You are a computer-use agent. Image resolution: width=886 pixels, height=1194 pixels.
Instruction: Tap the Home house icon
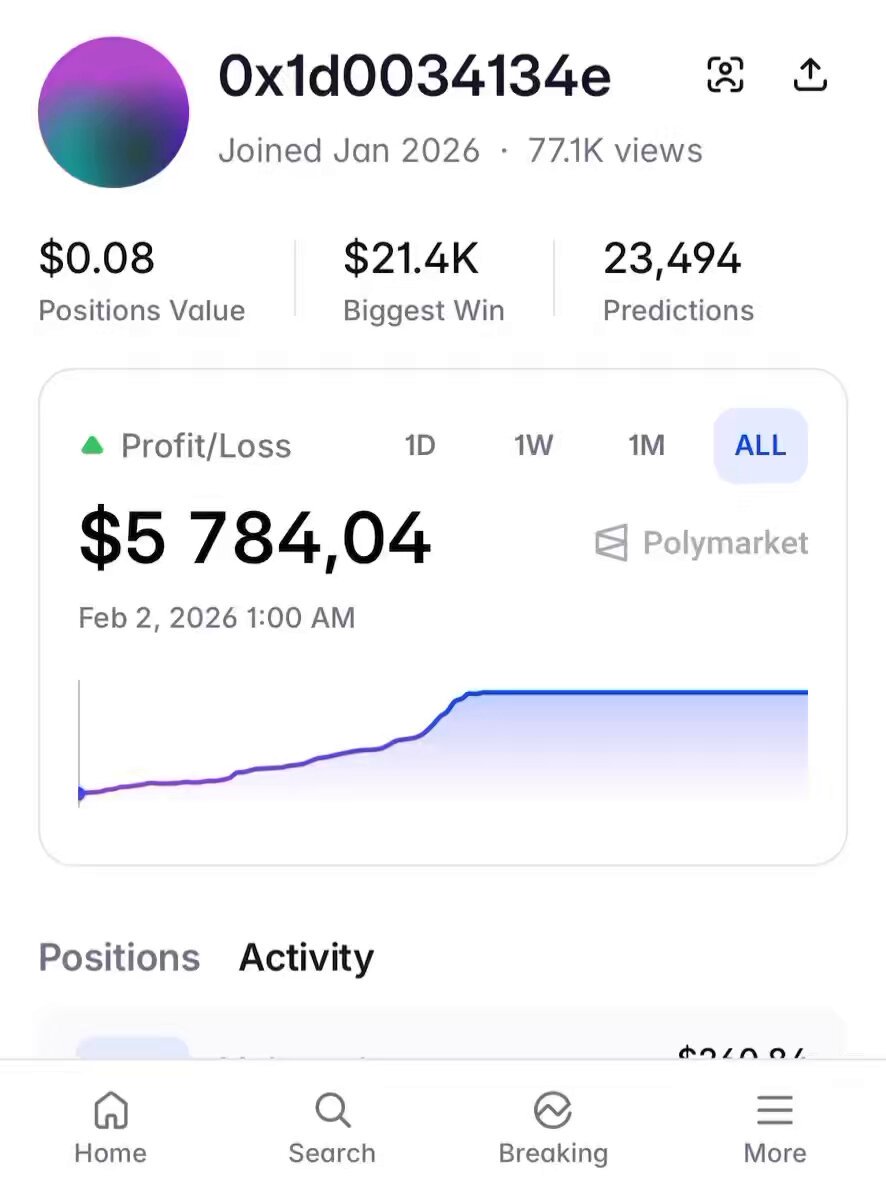[x=111, y=1110]
